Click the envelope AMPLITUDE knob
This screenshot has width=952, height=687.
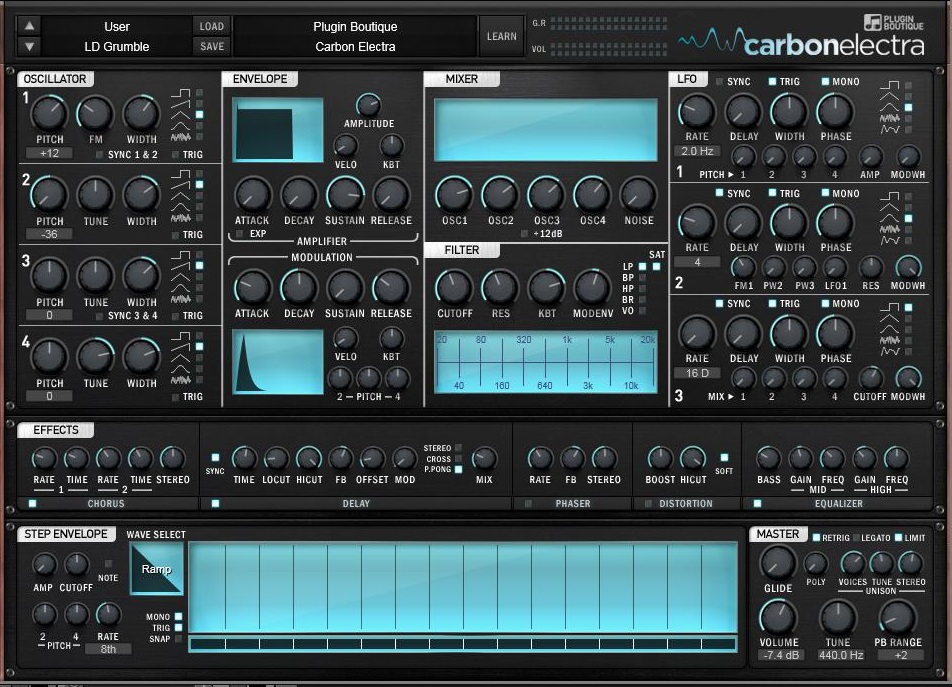point(368,105)
